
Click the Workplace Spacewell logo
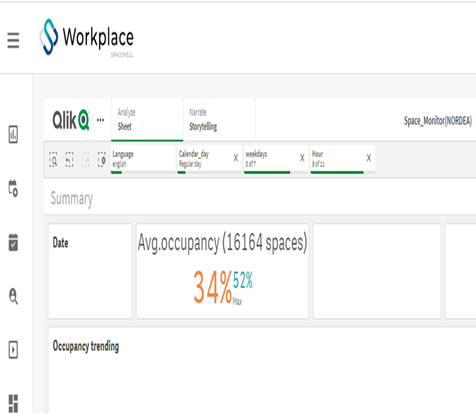87,38
